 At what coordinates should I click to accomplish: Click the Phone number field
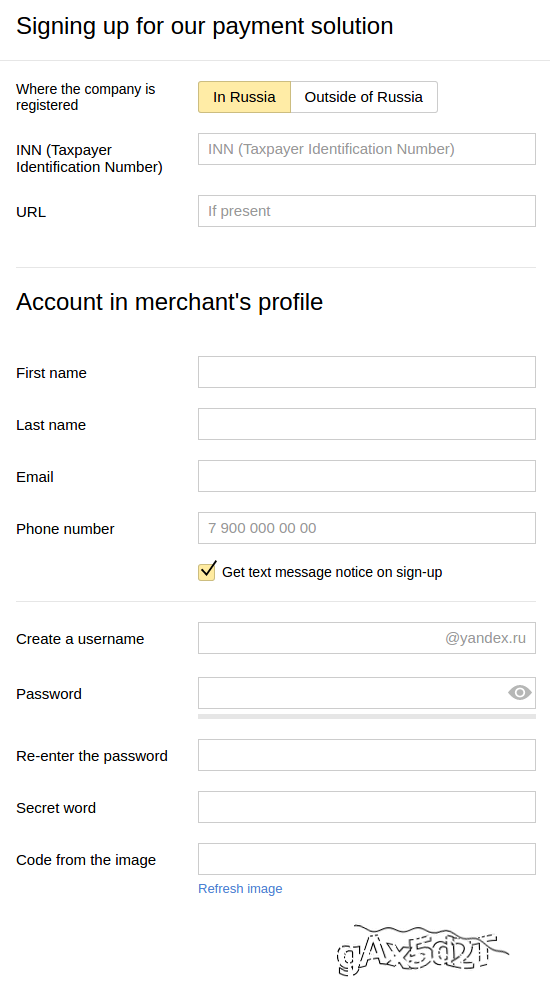[367, 528]
